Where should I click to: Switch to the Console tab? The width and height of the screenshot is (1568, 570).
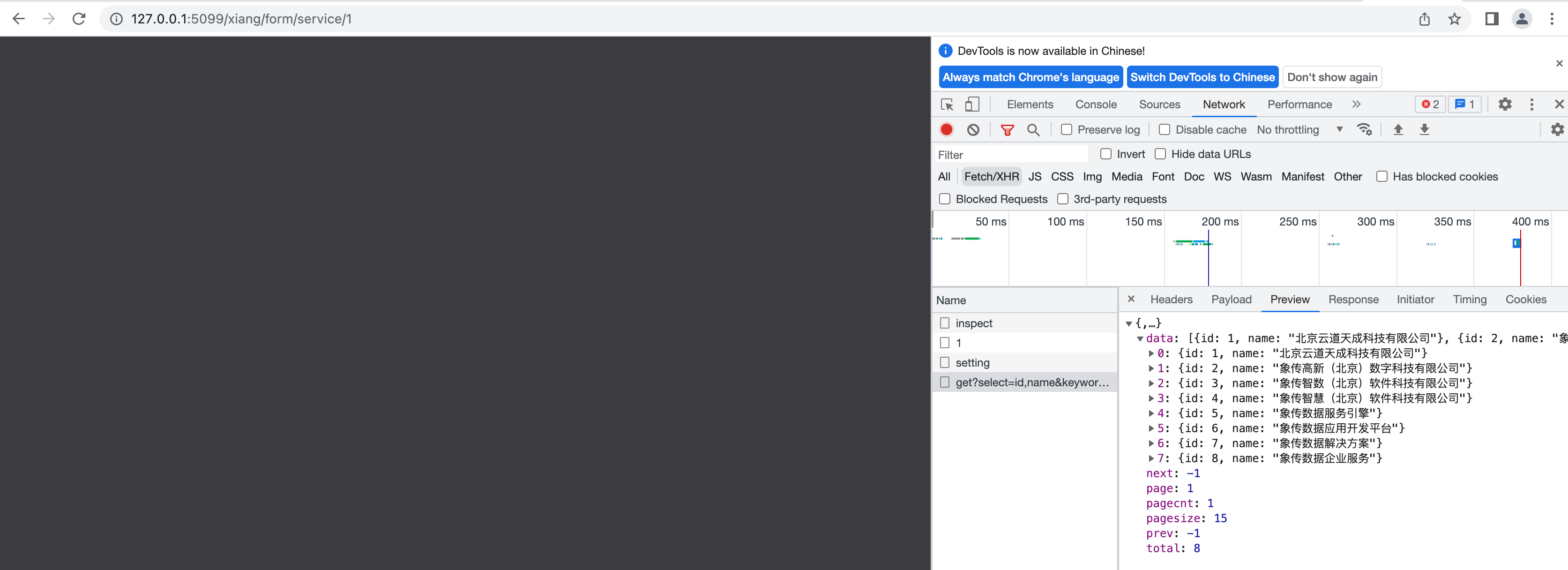(1096, 105)
